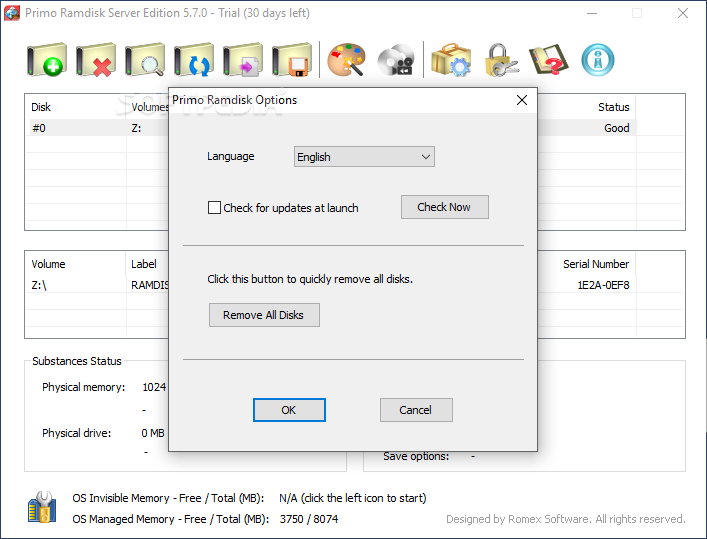Image resolution: width=707 pixels, height=539 pixels.
Task: Click the Physical memory label
Action: pos(83,387)
